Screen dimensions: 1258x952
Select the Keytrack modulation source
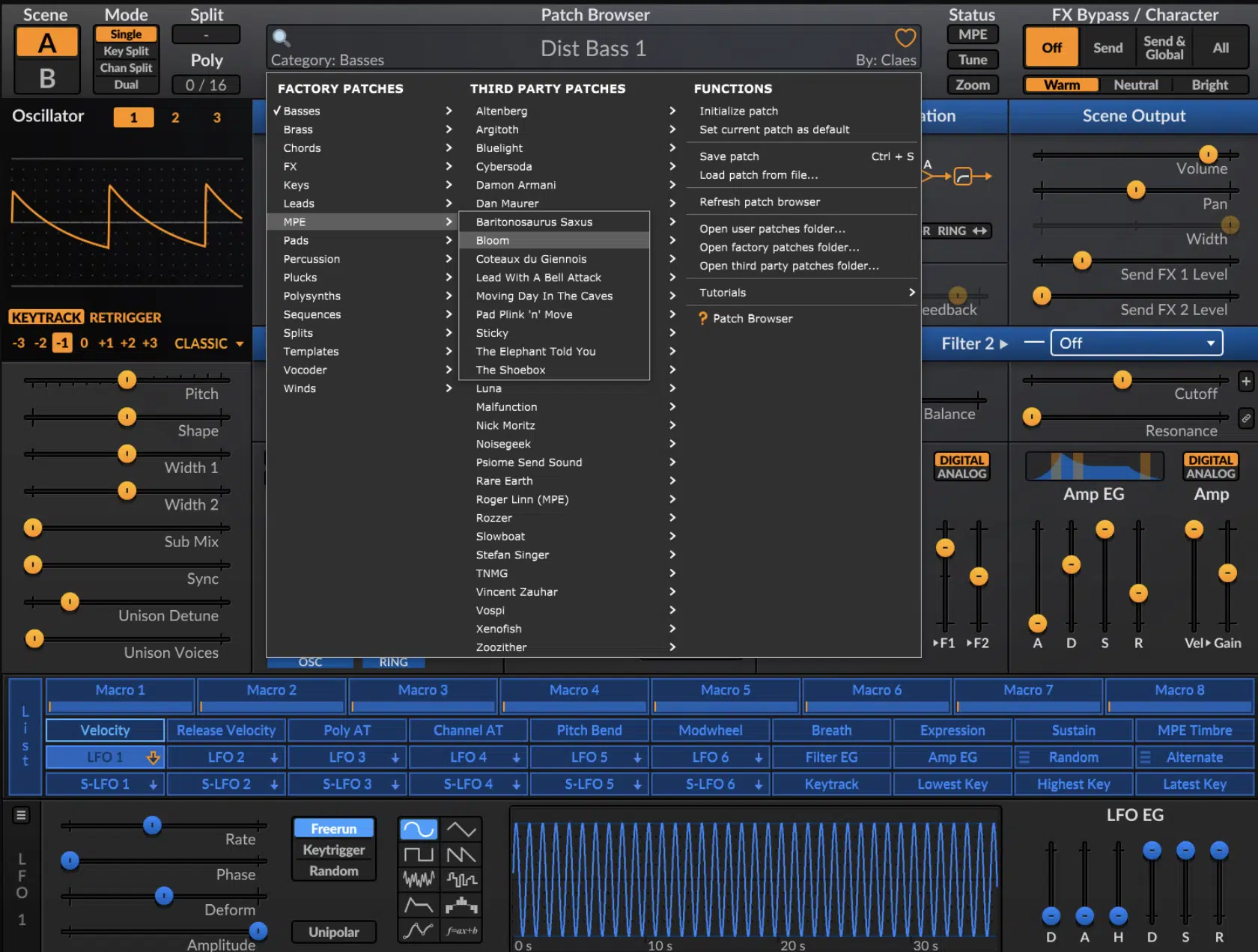click(x=831, y=784)
